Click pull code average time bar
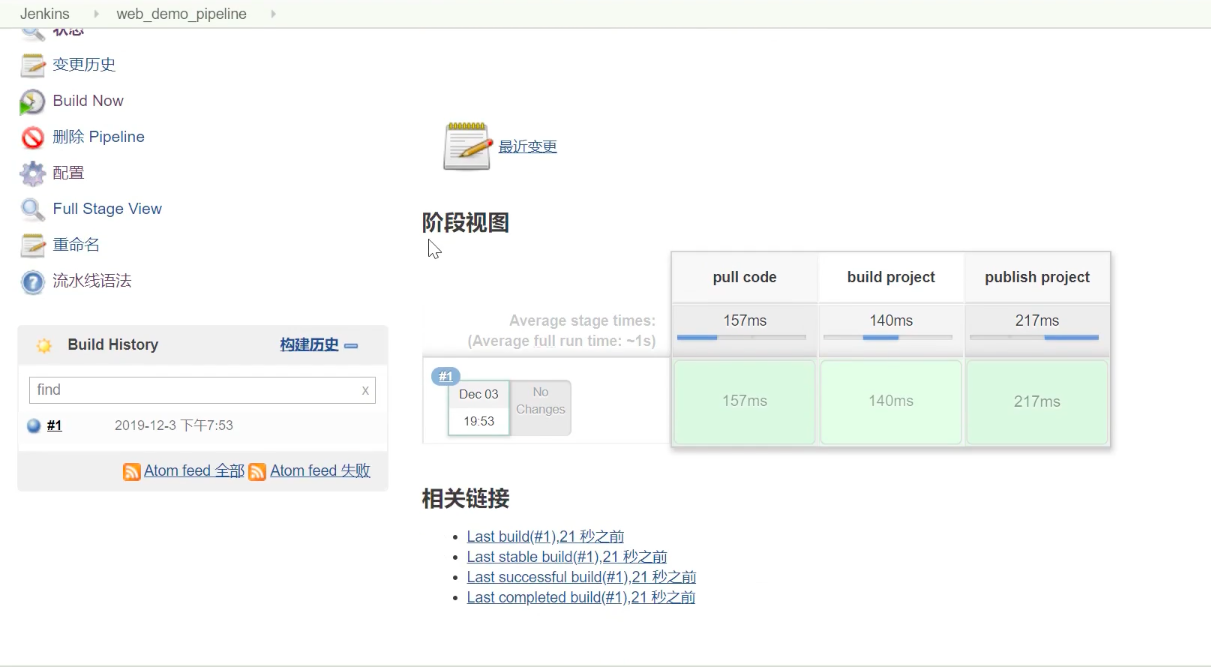 pos(741,338)
